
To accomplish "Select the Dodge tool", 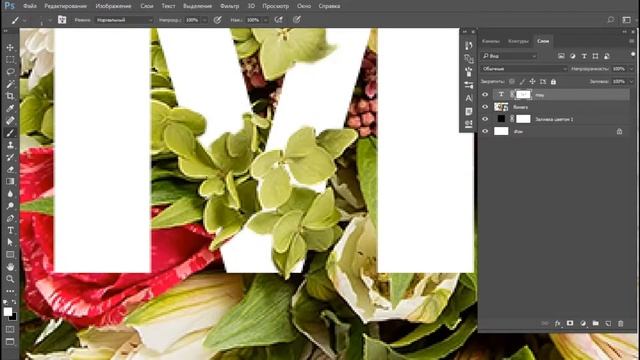I will coord(10,206).
